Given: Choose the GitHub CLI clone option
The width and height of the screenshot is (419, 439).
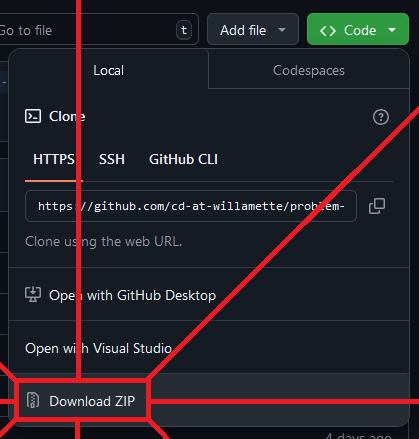Looking at the screenshot, I should tap(183, 159).
